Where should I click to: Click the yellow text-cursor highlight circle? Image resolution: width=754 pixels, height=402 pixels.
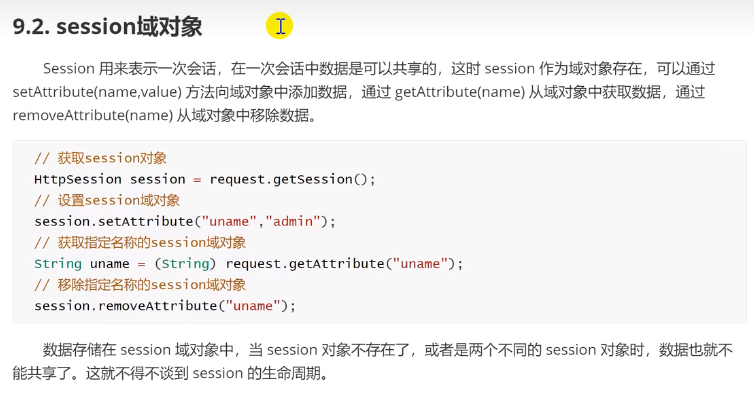tap(279, 25)
